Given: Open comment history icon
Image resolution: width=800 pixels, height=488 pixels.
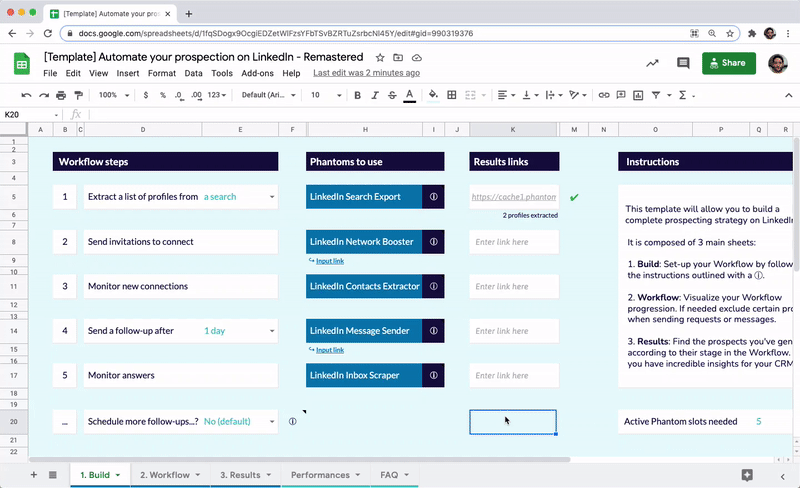Looking at the screenshot, I should click(x=683, y=63).
